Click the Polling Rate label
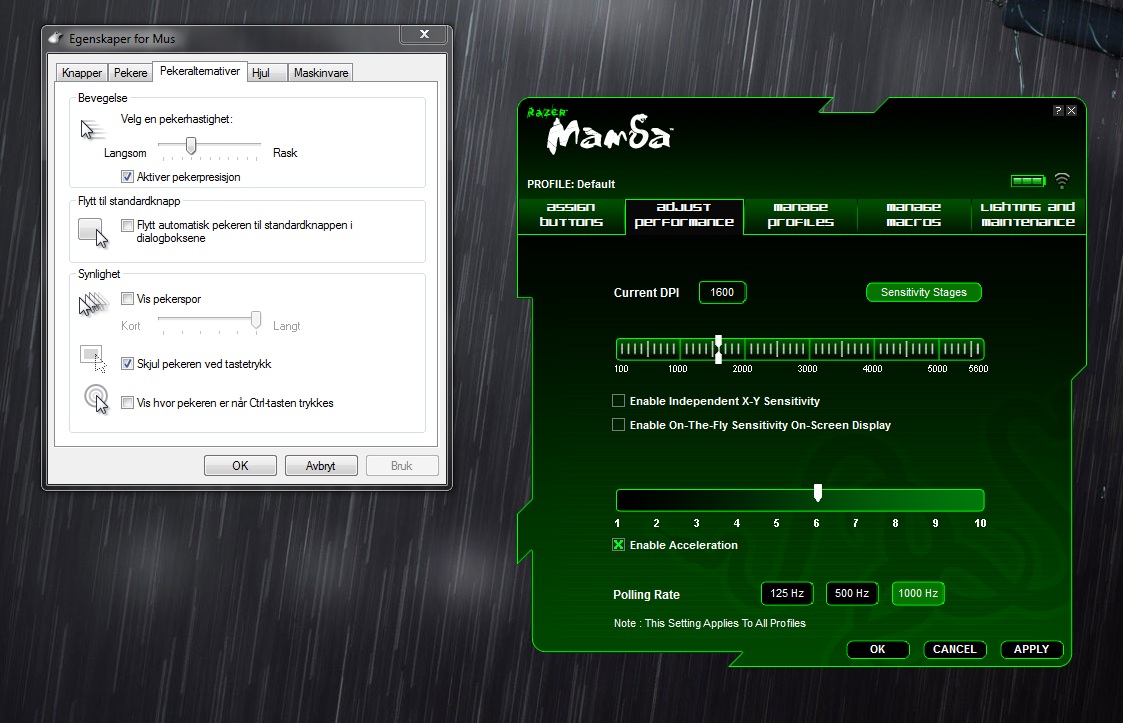The width and height of the screenshot is (1123, 723). [x=646, y=595]
